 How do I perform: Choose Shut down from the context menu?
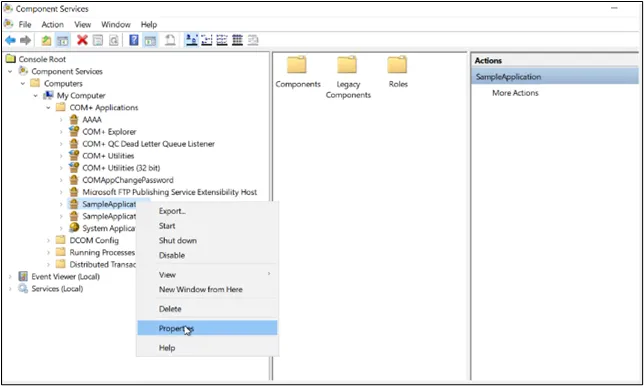click(207, 241)
